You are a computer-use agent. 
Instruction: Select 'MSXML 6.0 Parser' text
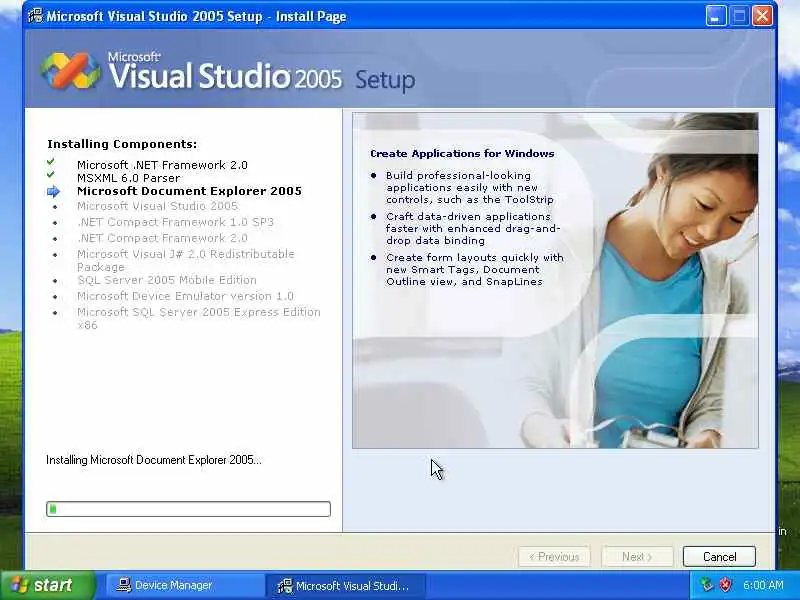click(x=129, y=178)
